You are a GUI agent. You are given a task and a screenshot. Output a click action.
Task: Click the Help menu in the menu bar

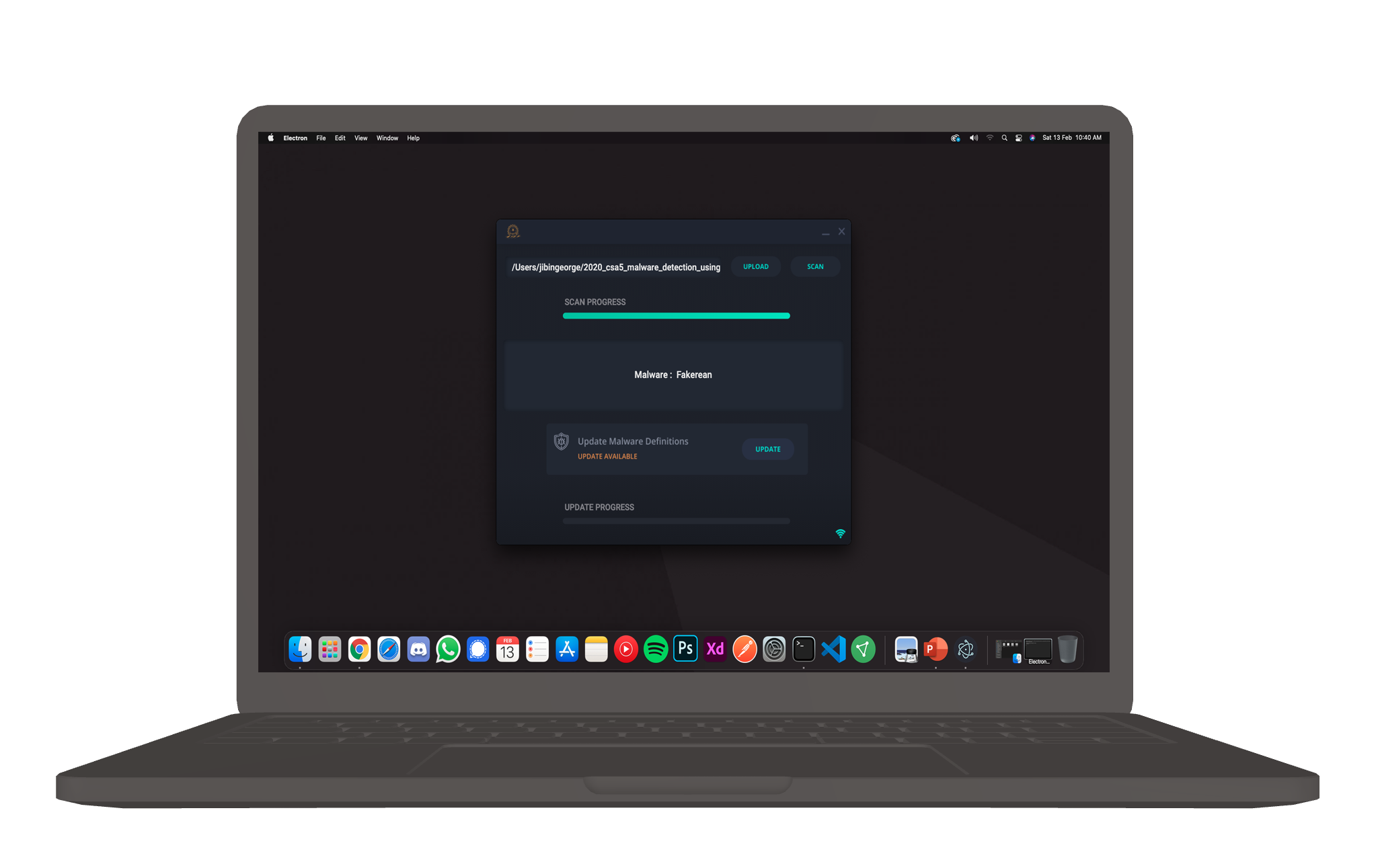click(x=413, y=138)
